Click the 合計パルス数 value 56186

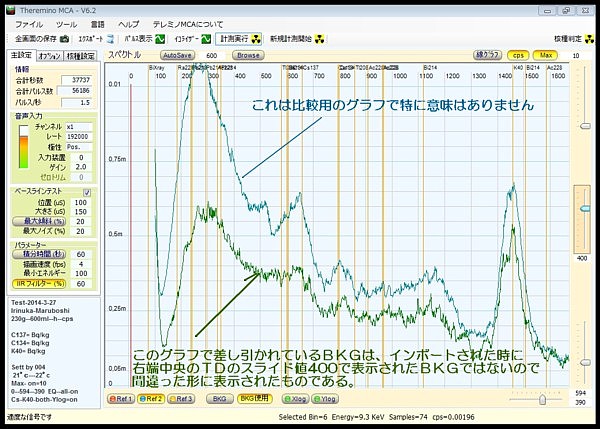point(76,91)
